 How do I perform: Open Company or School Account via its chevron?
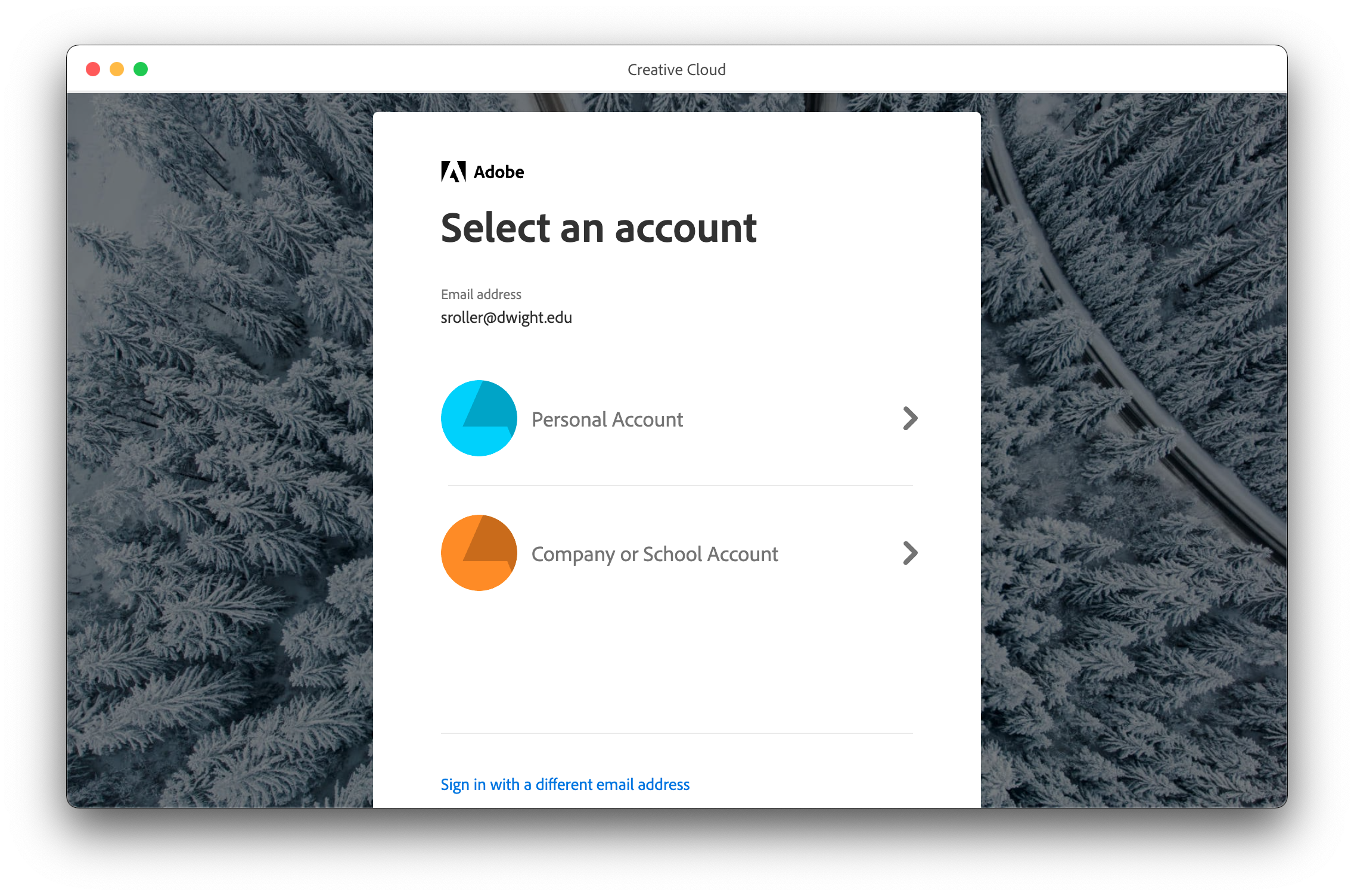click(909, 553)
